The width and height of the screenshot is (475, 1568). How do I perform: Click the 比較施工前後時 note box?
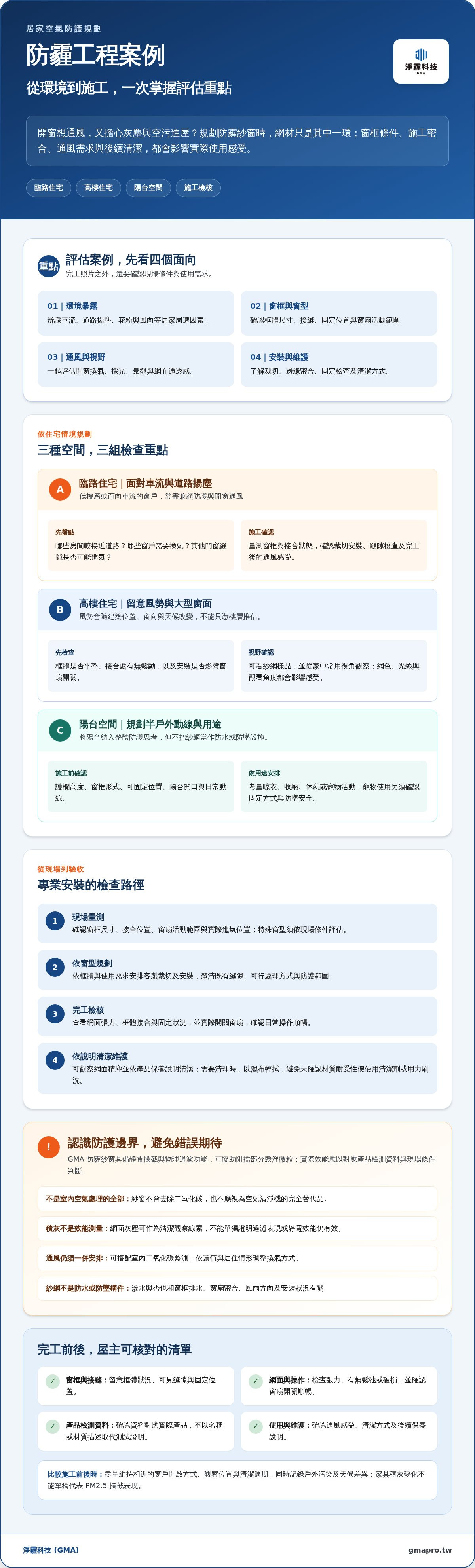point(237,1480)
